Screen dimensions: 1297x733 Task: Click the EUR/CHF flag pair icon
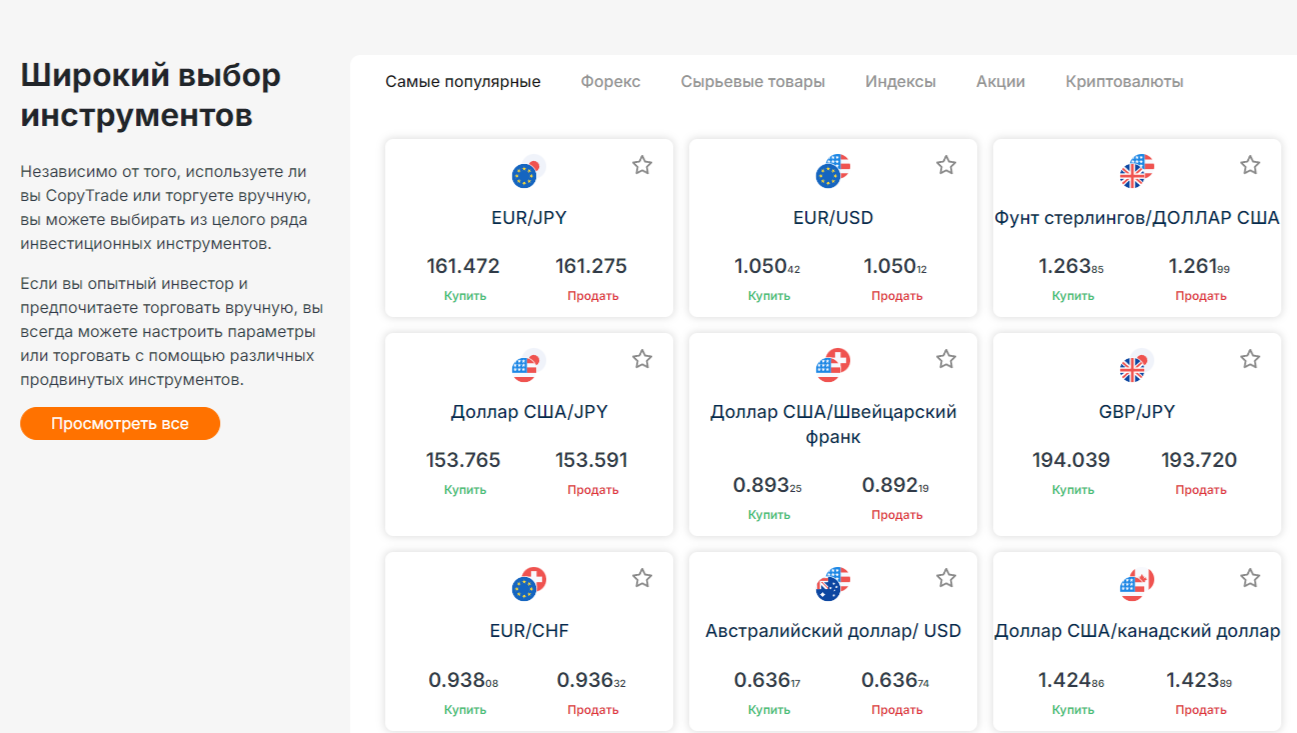[x=529, y=585]
